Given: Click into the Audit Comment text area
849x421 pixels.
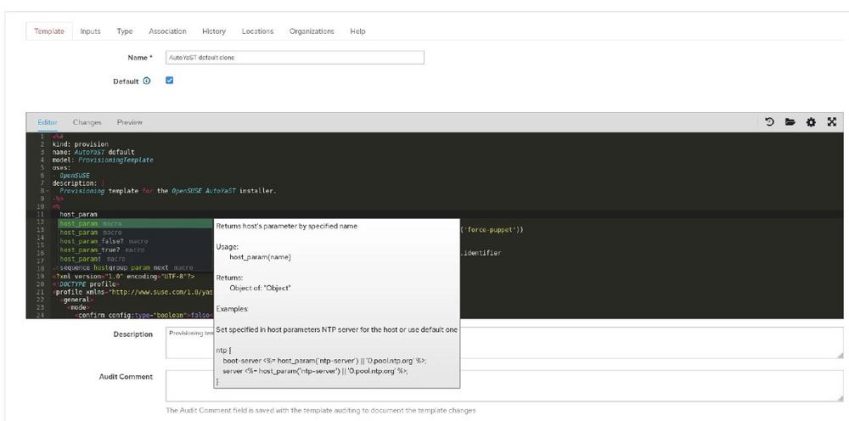Looking at the screenshot, I should tap(504, 385).
